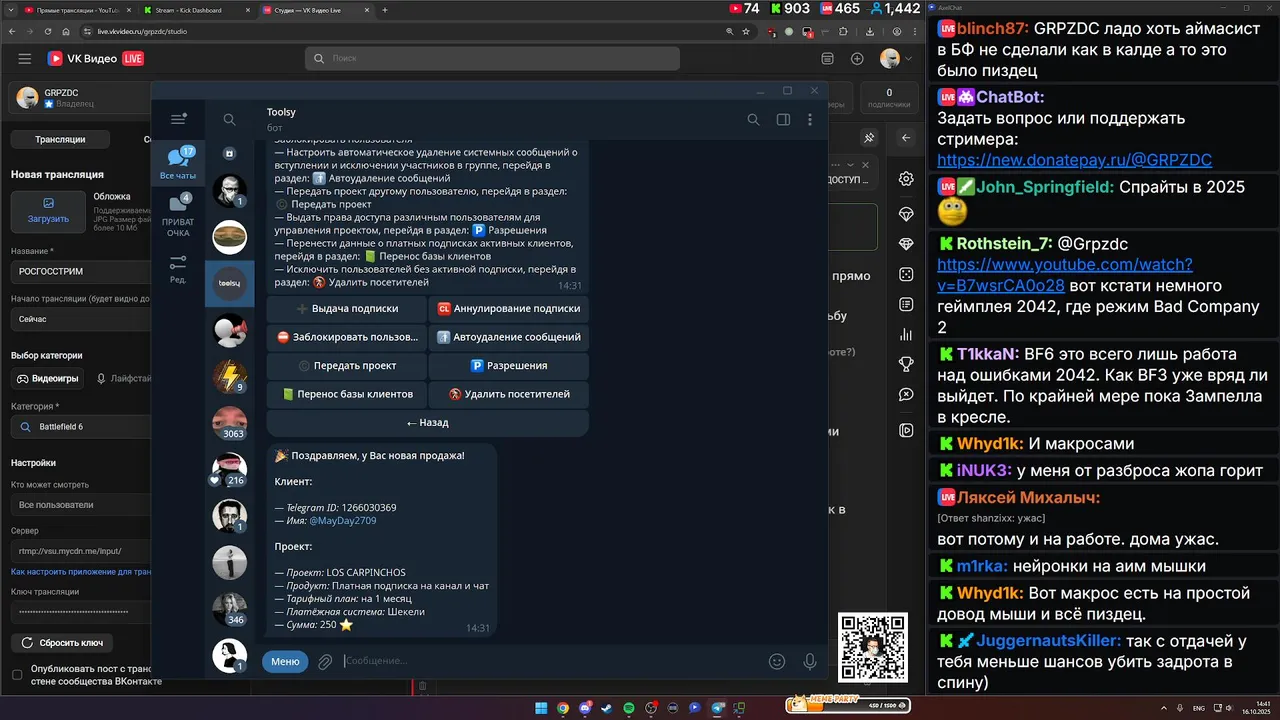Toggle Telegram right info panel icon
This screenshot has width=1280, height=720.
(783, 120)
